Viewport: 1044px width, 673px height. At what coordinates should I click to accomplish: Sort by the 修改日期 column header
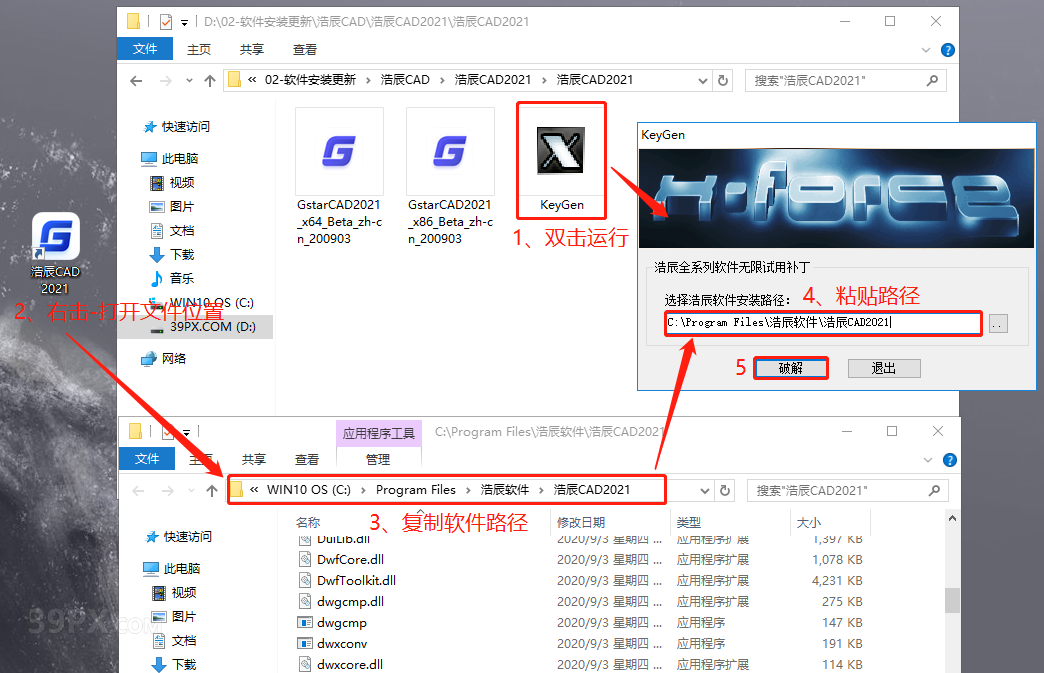[x=581, y=523]
